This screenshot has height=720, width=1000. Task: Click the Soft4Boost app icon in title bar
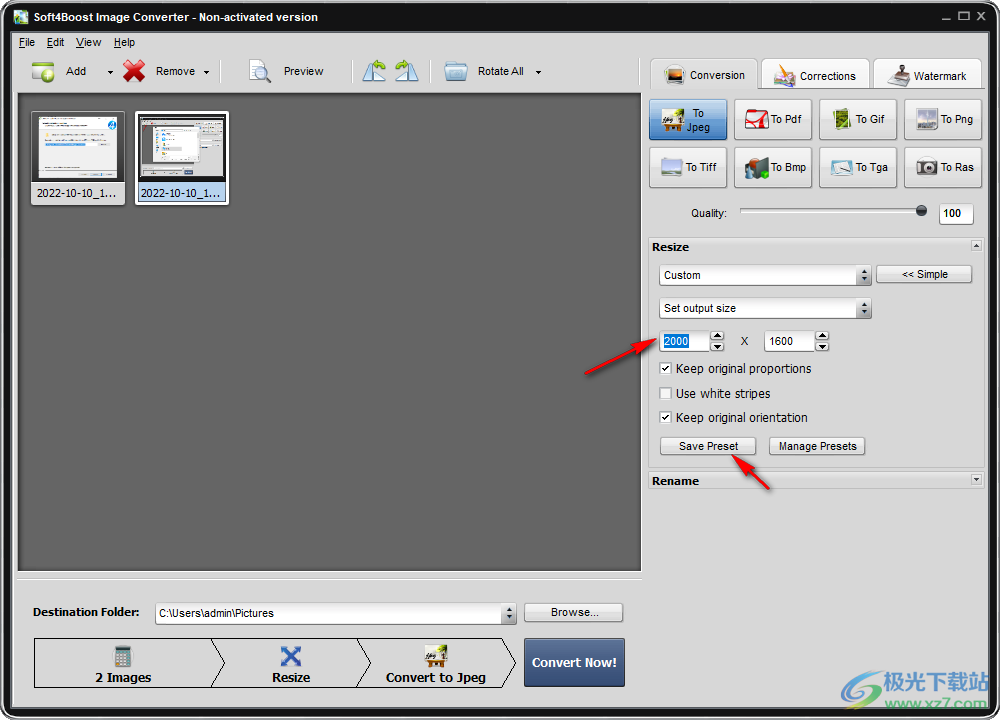tap(21, 17)
